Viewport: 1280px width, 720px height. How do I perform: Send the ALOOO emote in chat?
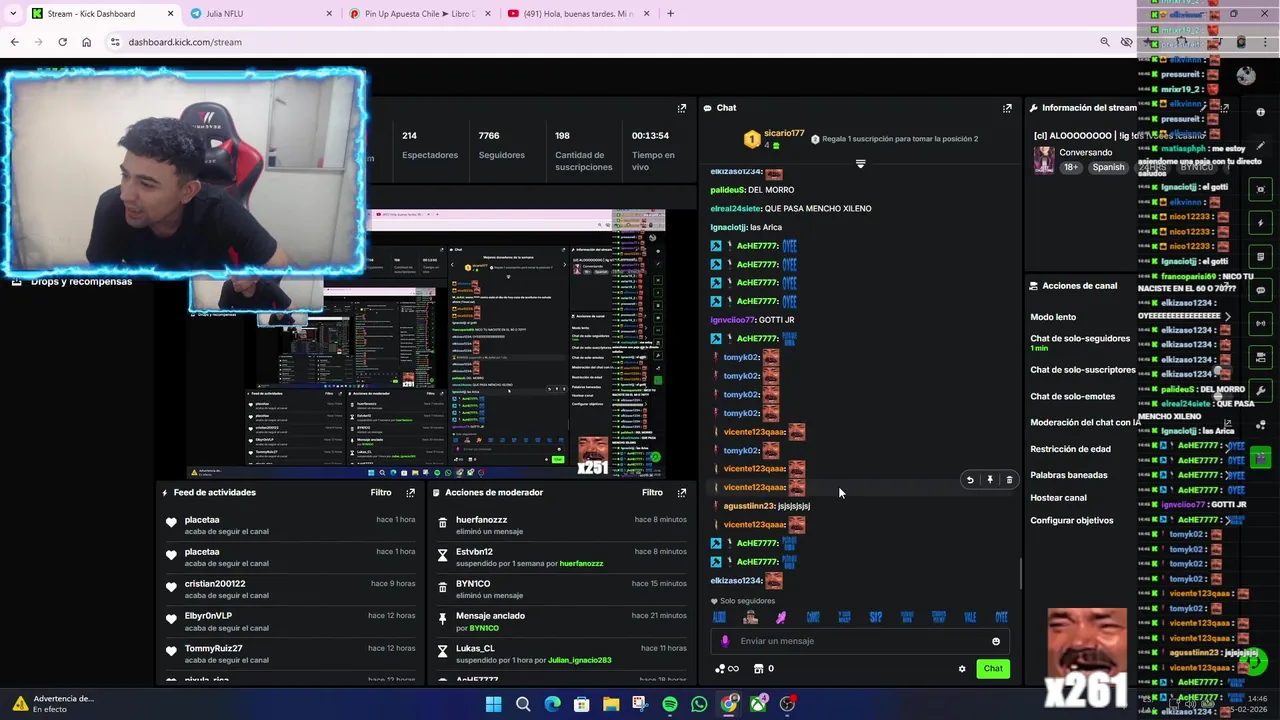pos(719,617)
